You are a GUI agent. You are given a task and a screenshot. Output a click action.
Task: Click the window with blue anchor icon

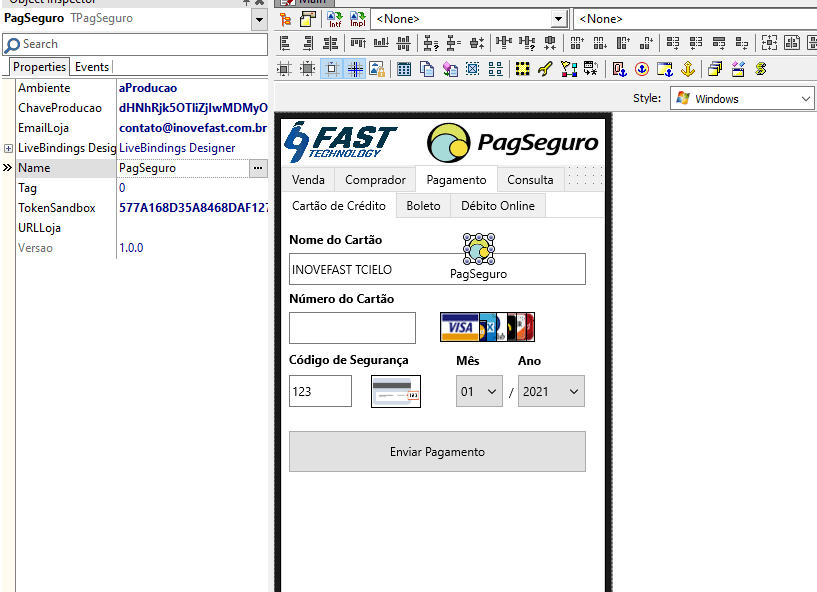tap(665, 69)
